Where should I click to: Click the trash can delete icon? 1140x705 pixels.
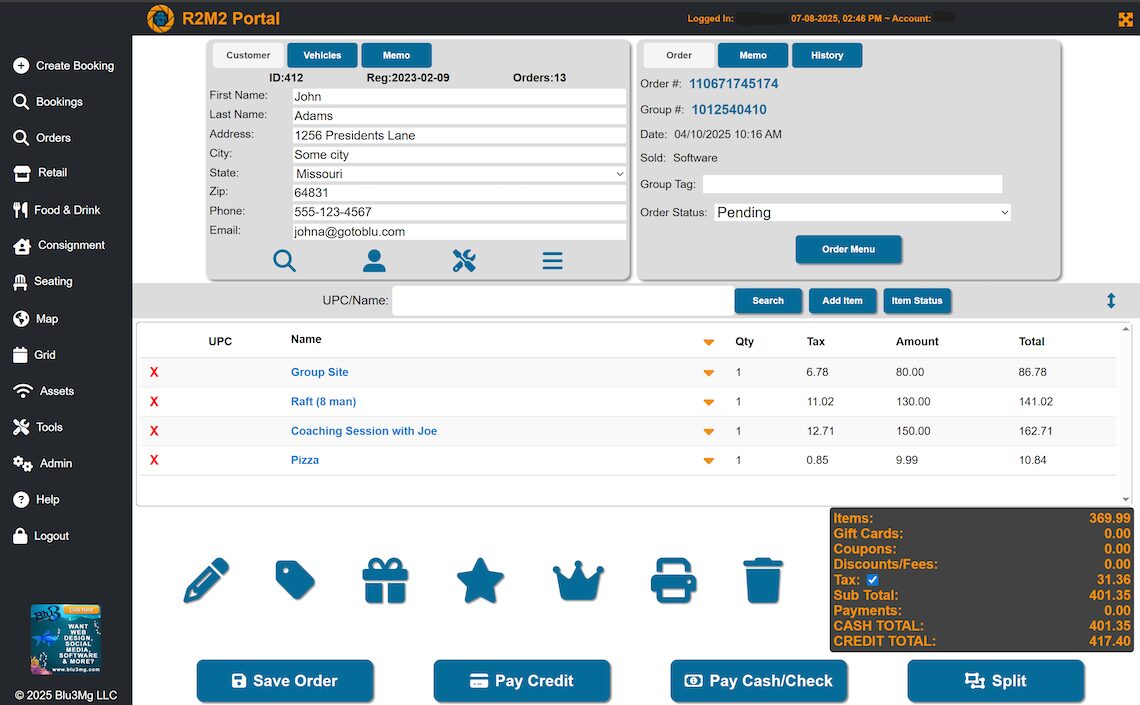click(761, 580)
